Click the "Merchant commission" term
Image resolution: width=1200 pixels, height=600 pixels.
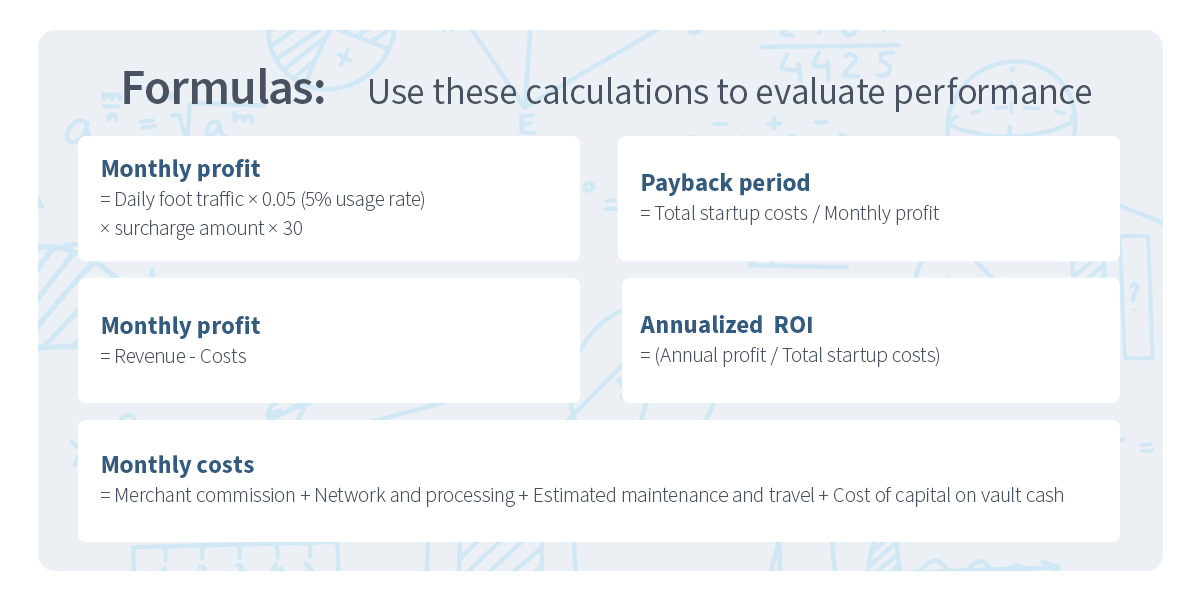coord(205,495)
